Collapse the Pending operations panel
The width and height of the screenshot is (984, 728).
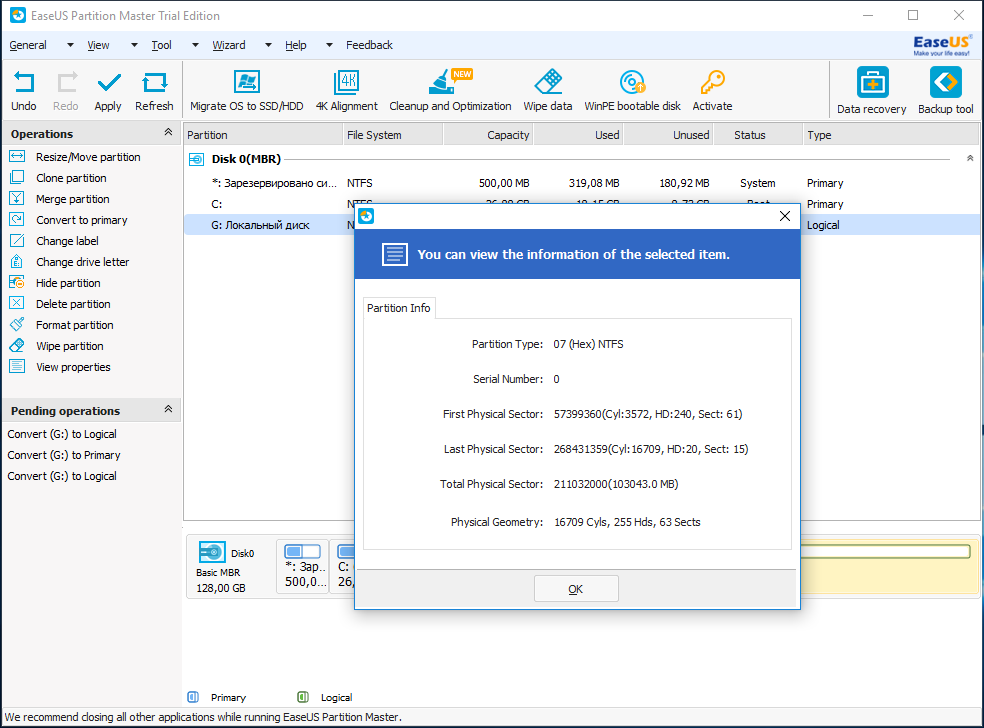click(168, 409)
